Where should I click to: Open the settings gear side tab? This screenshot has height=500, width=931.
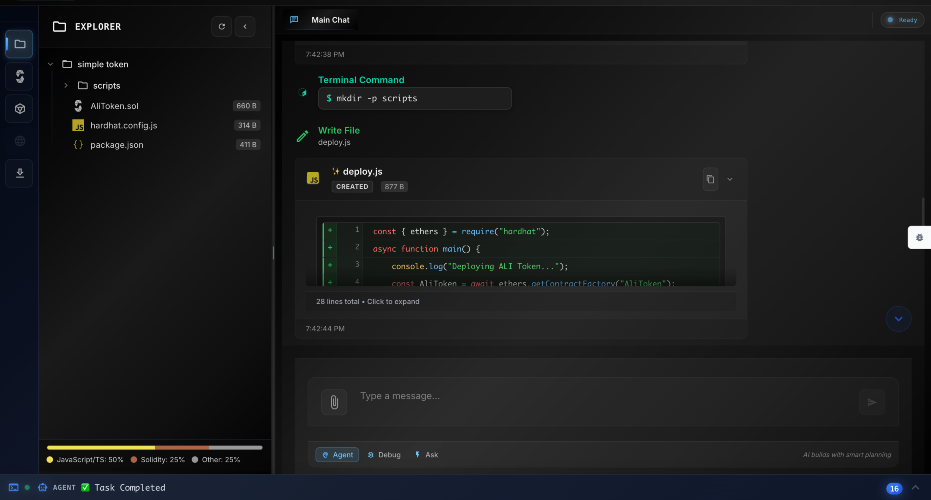click(x=919, y=238)
